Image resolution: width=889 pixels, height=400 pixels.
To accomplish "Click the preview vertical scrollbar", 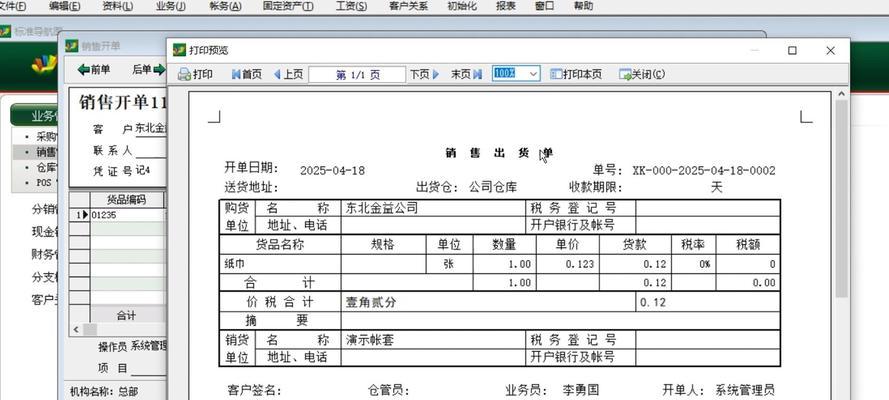I will (x=841, y=198).
